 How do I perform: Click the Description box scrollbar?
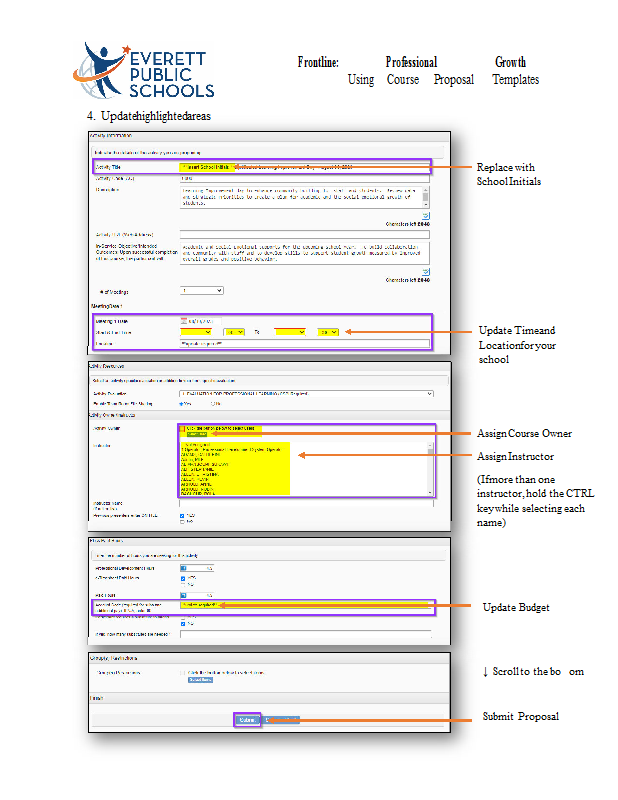[426, 196]
